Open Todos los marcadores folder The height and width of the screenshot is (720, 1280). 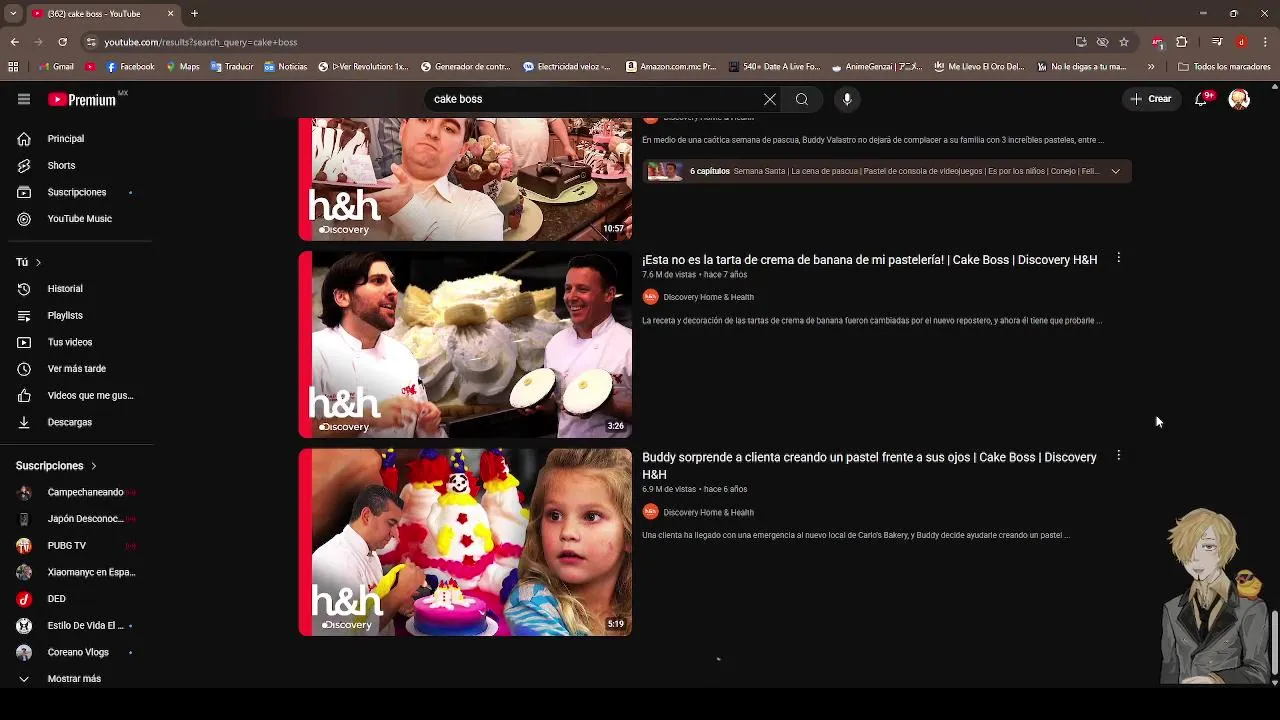[1224, 67]
